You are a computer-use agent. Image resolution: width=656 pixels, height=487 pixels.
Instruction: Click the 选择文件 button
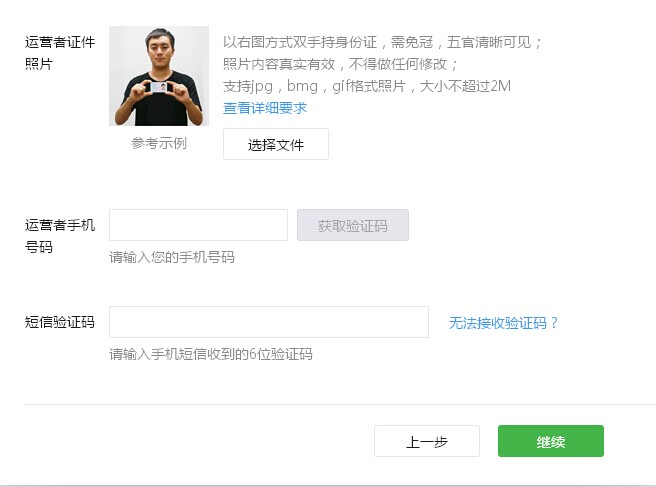[275, 144]
